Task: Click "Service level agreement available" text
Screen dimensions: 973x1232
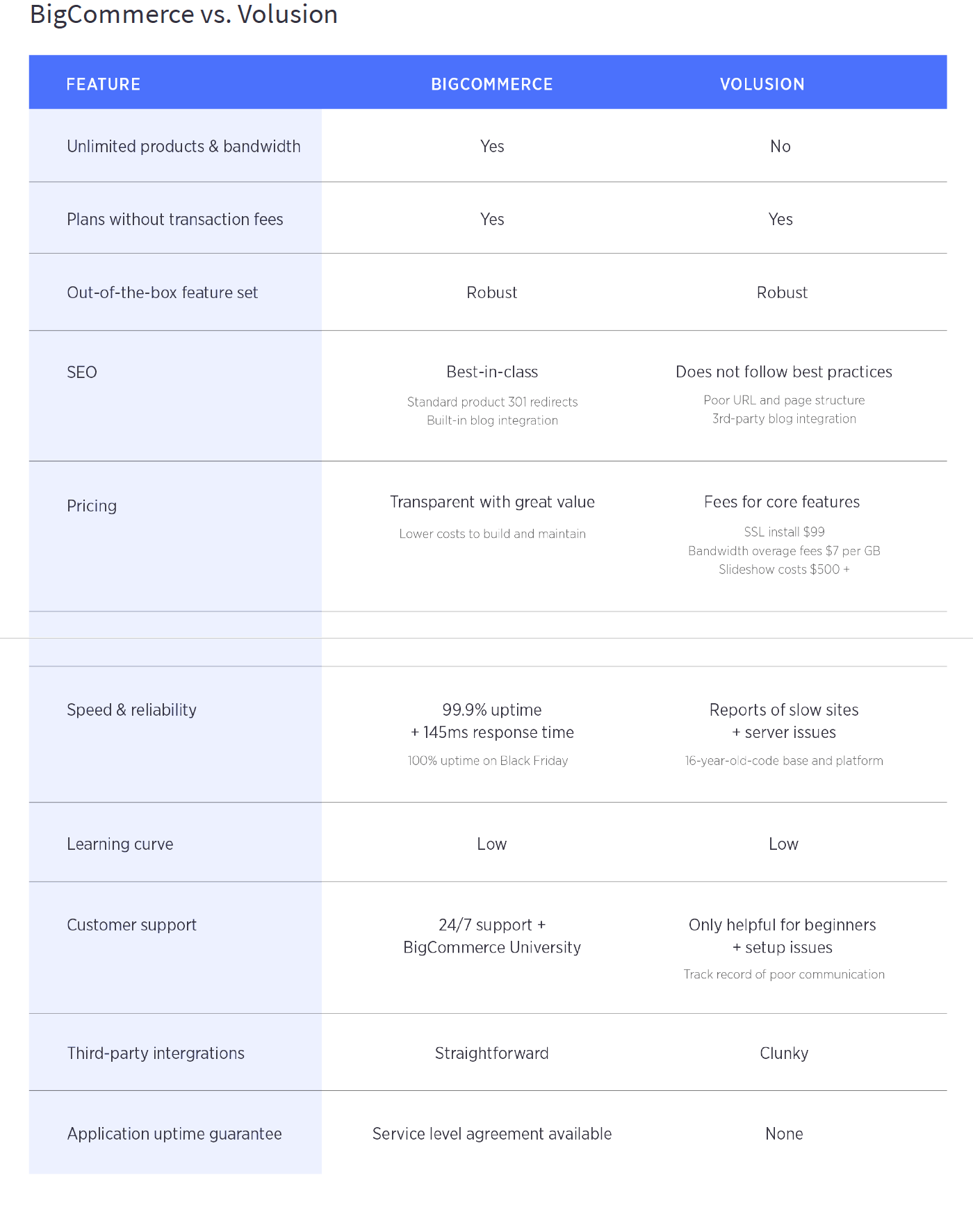Action: coord(492,1134)
